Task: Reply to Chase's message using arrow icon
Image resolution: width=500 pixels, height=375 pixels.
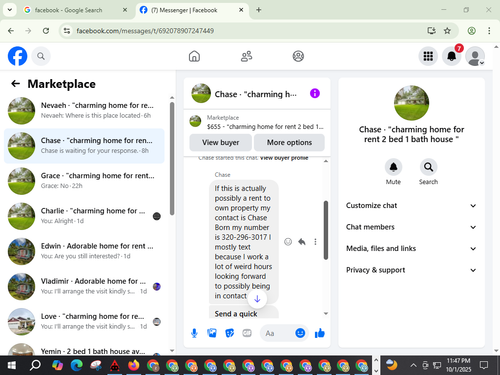Action: (x=302, y=242)
